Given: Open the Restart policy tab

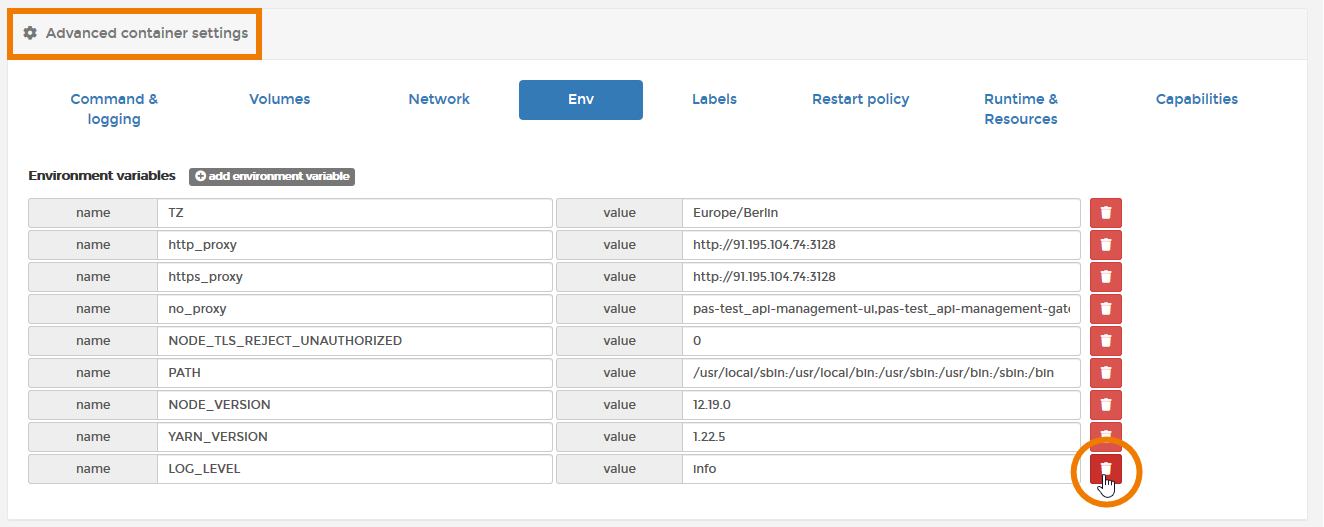Looking at the screenshot, I should coord(860,99).
